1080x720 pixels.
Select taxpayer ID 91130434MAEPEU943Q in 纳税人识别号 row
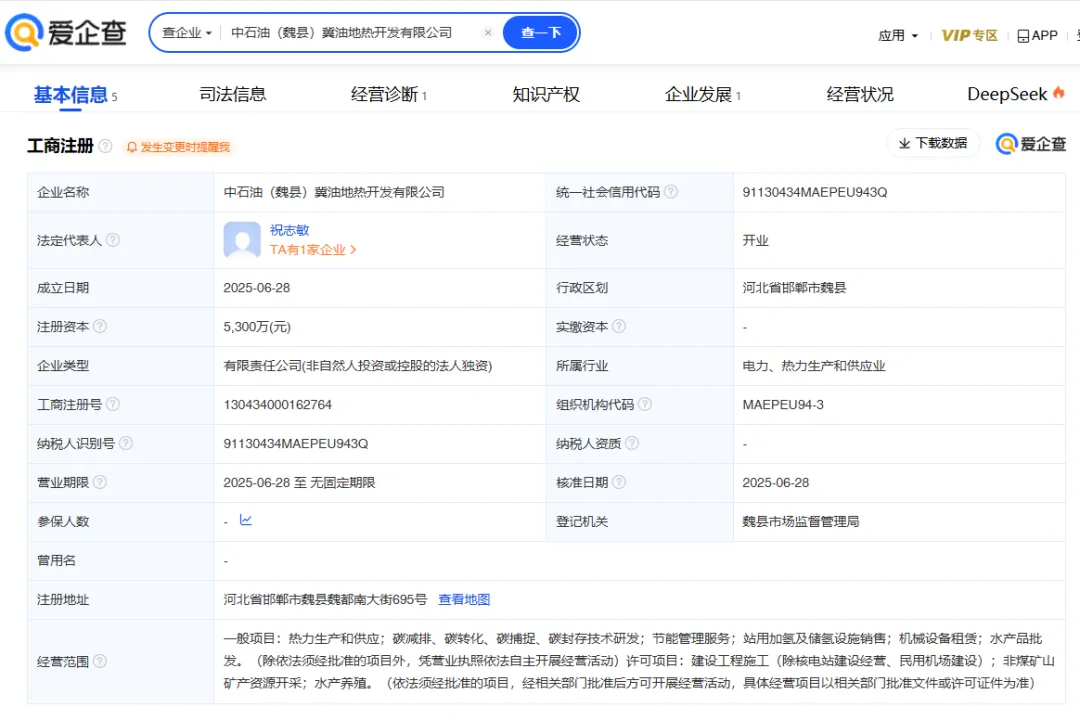296,444
